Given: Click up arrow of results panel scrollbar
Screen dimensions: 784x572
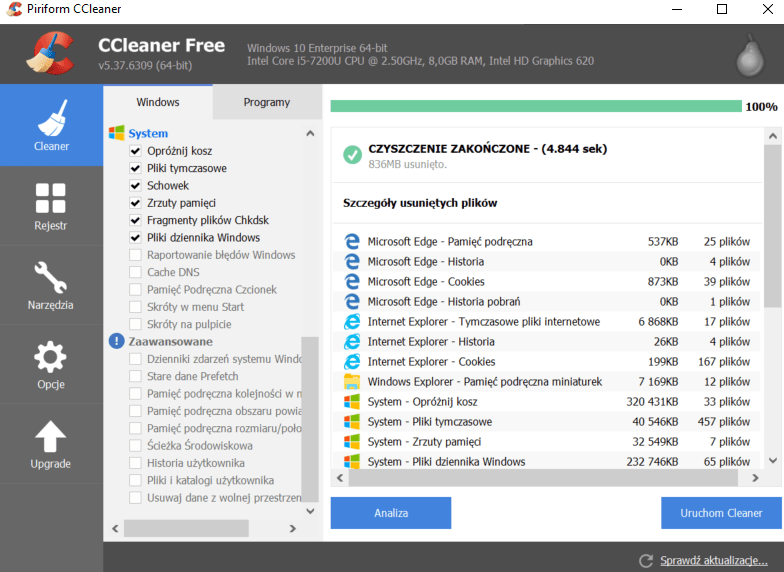Looking at the screenshot, I should pos(772,136).
